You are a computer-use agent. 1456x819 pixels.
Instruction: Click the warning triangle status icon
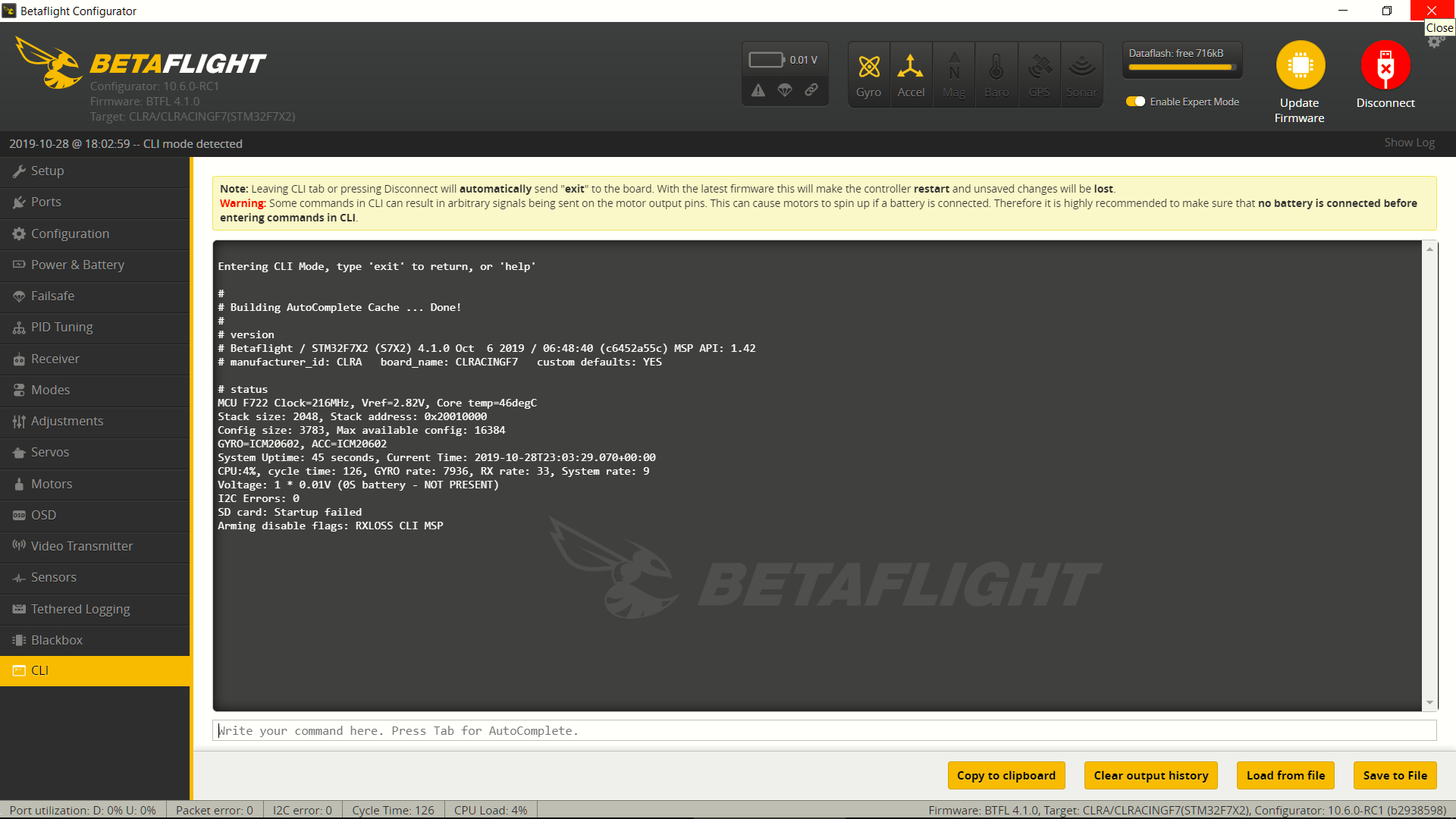[x=758, y=90]
